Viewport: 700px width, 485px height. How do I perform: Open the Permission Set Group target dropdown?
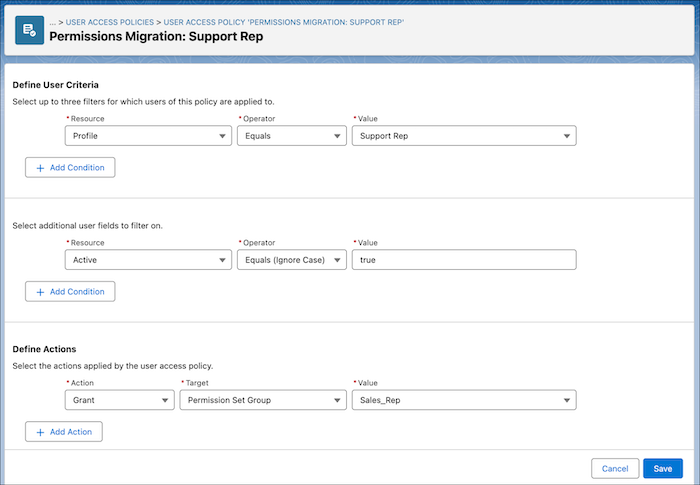point(263,400)
